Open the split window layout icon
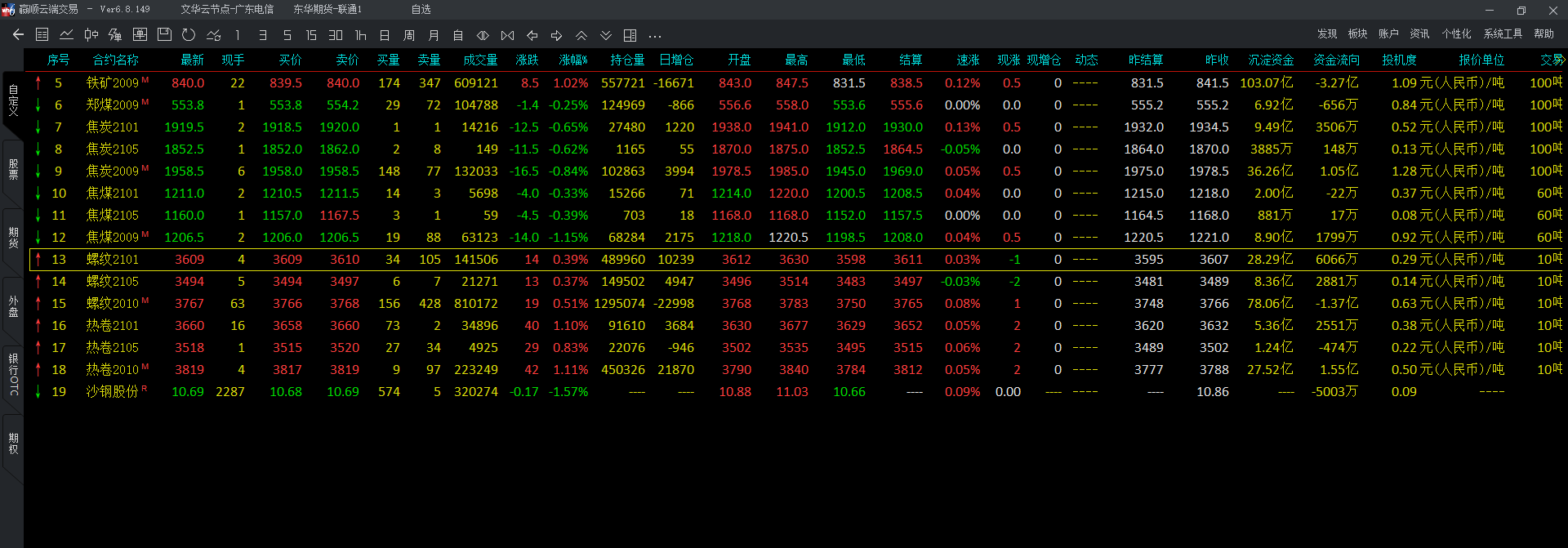The image size is (1568, 548). 630,36
